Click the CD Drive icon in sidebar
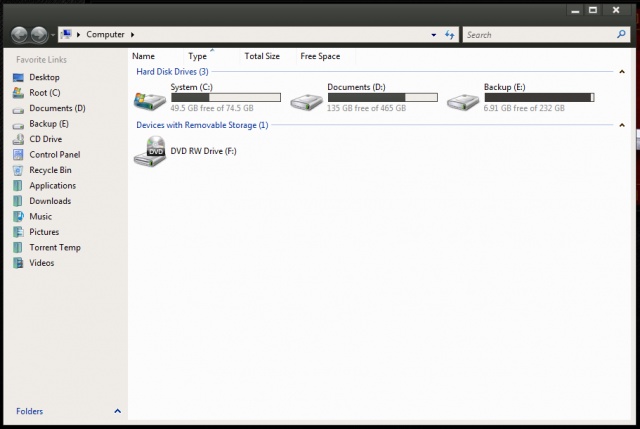The image size is (640, 429). [x=18, y=140]
